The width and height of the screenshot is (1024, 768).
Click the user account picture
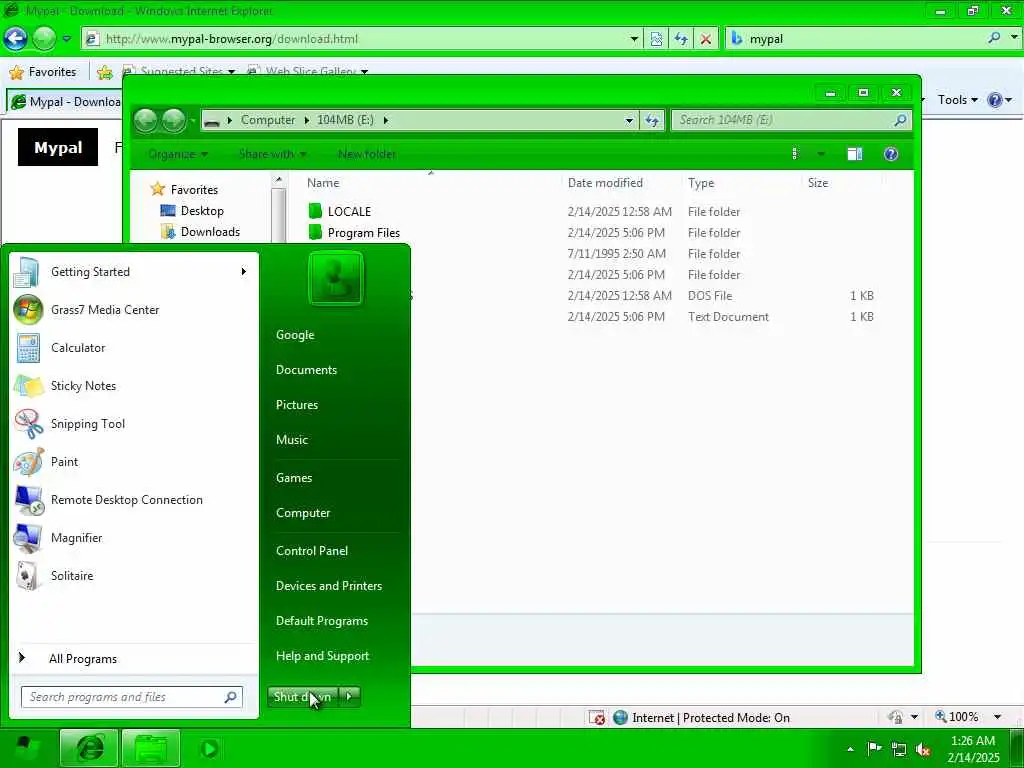336,279
